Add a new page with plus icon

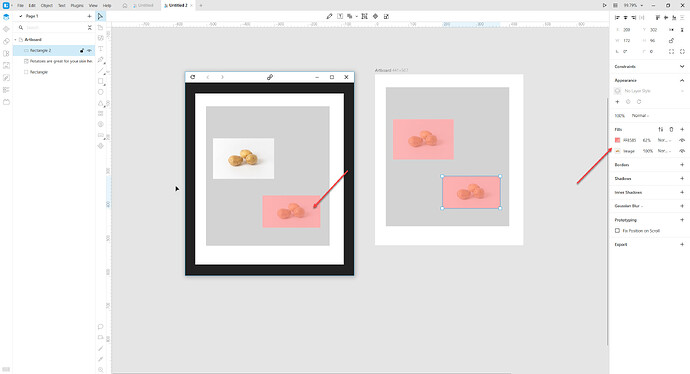pos(89,16)
